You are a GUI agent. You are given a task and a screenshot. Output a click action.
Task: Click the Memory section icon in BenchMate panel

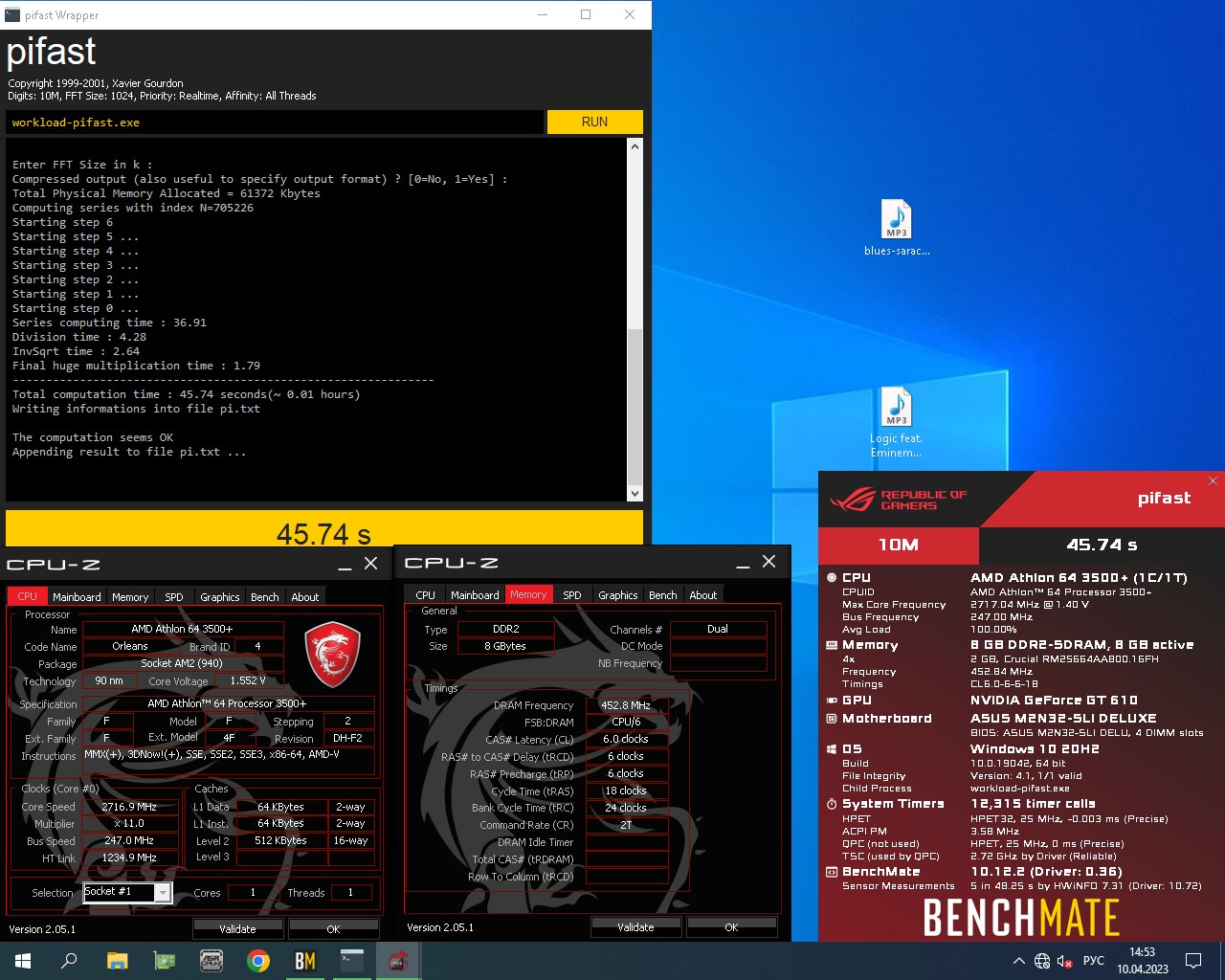tap(832, 645)
